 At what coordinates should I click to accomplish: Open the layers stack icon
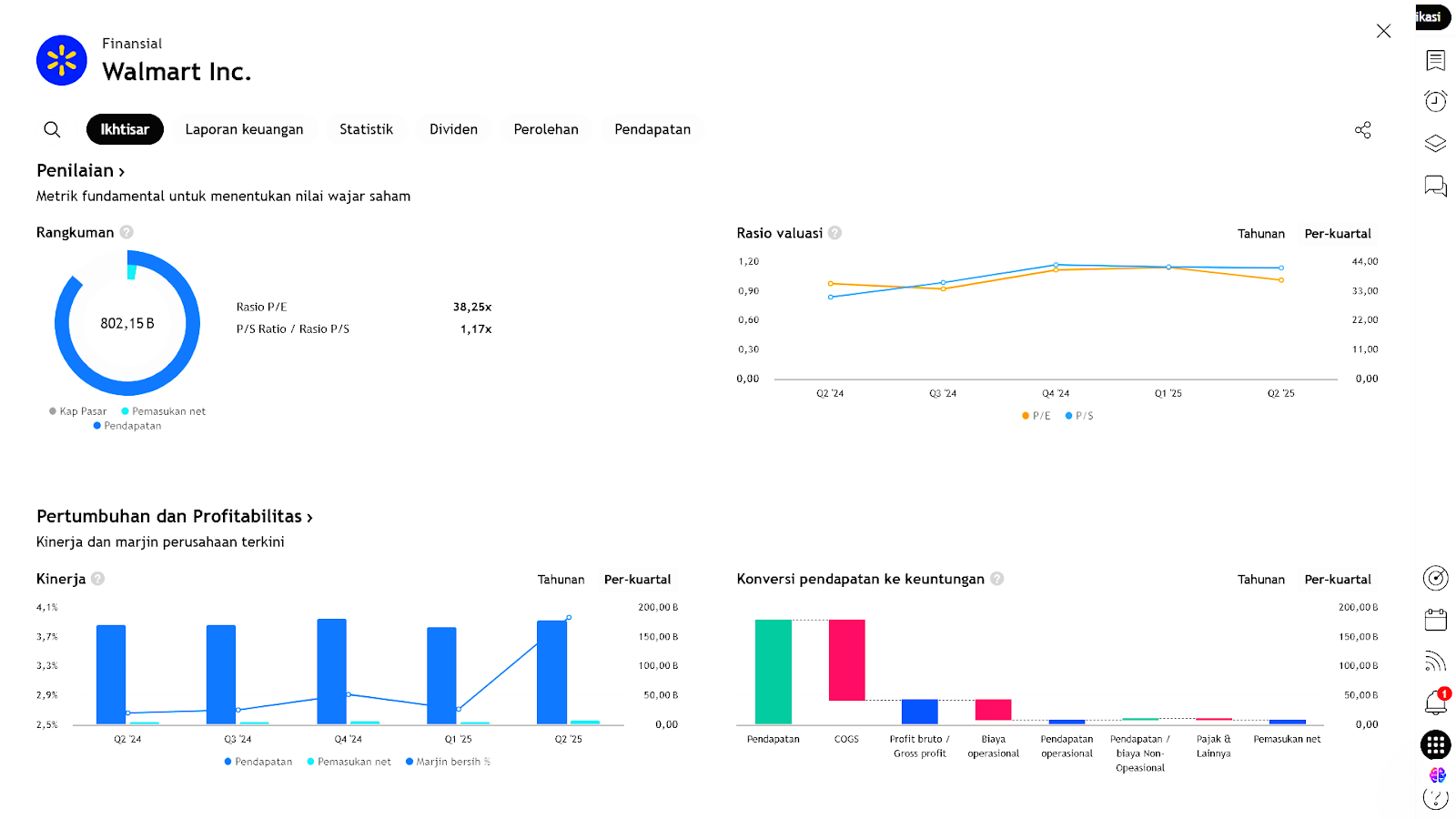1435,144
